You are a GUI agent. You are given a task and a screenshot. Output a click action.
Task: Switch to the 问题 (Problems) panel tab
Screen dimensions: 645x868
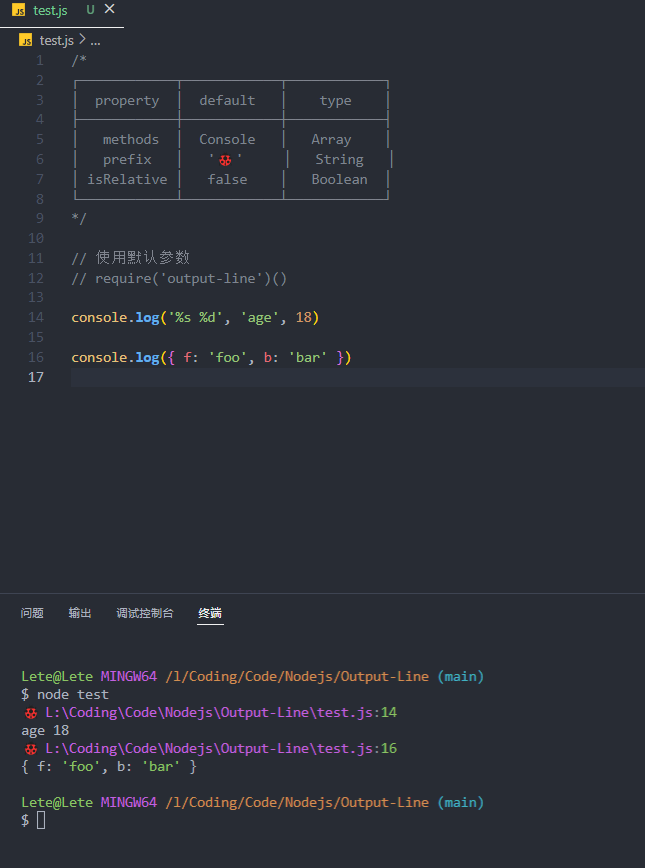(31, 613)
